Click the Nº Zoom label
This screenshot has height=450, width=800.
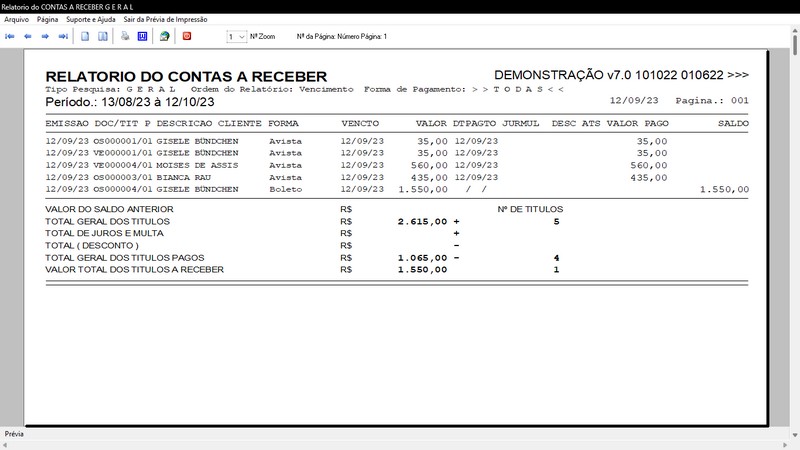pyautogui.click(x=262, y=37)
